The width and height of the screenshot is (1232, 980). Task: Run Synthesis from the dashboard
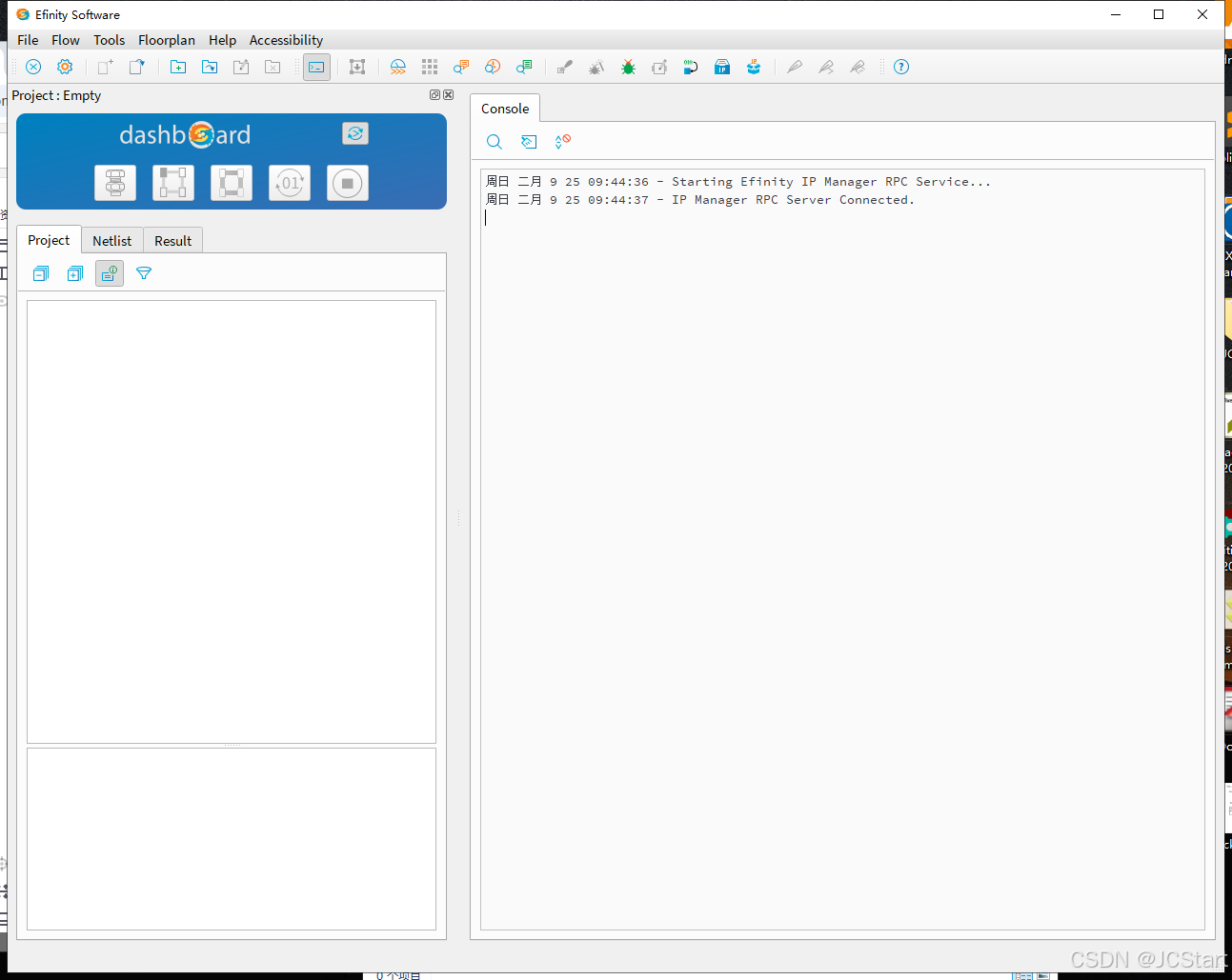115,183
